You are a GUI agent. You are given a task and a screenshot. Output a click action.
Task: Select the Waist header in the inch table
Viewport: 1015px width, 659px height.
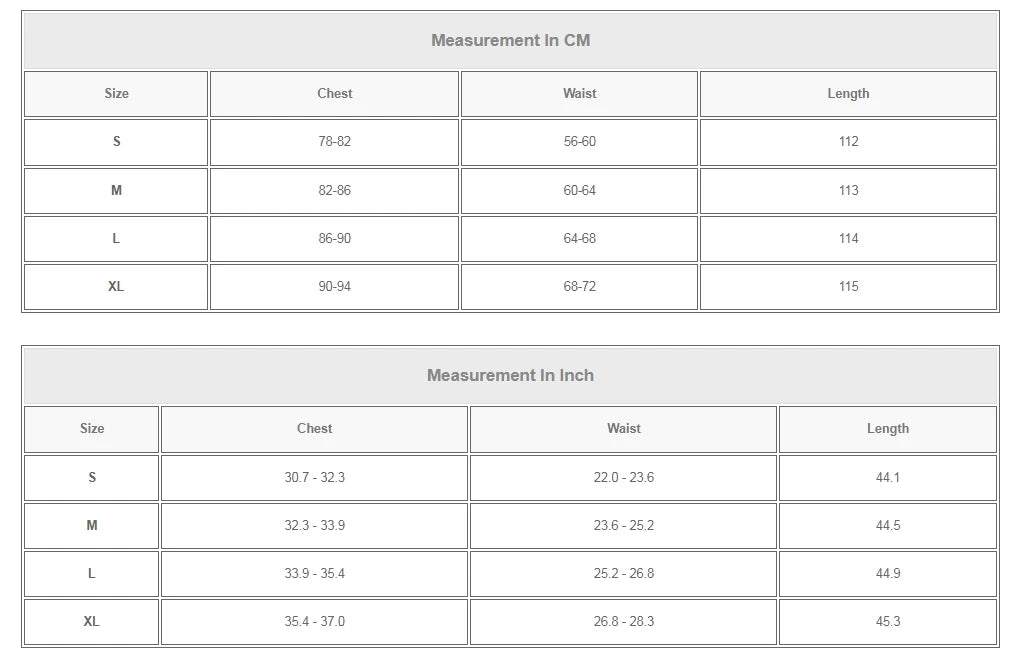point(623,429)
